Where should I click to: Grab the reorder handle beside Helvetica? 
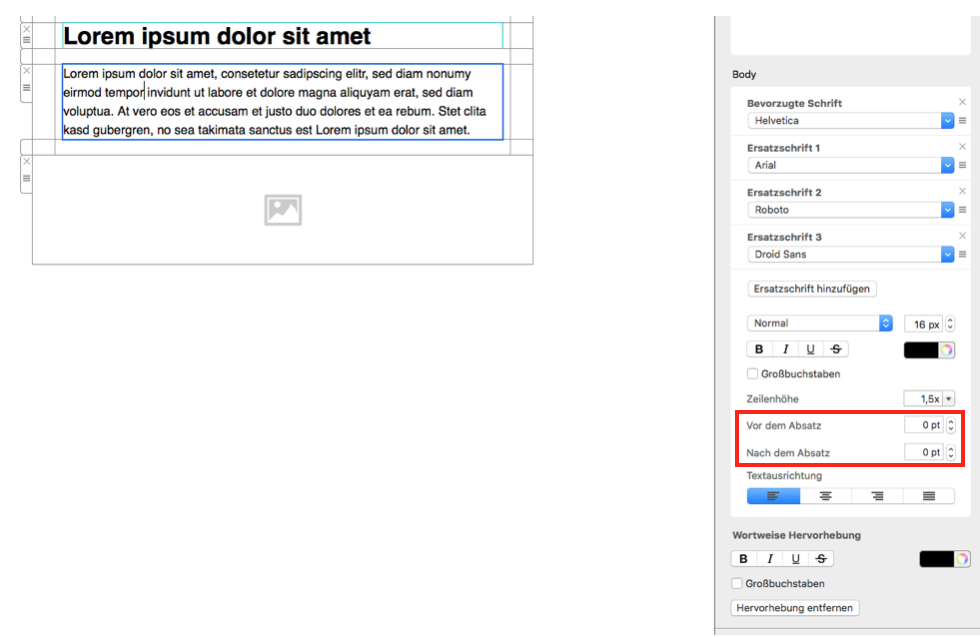click(962, 121)
